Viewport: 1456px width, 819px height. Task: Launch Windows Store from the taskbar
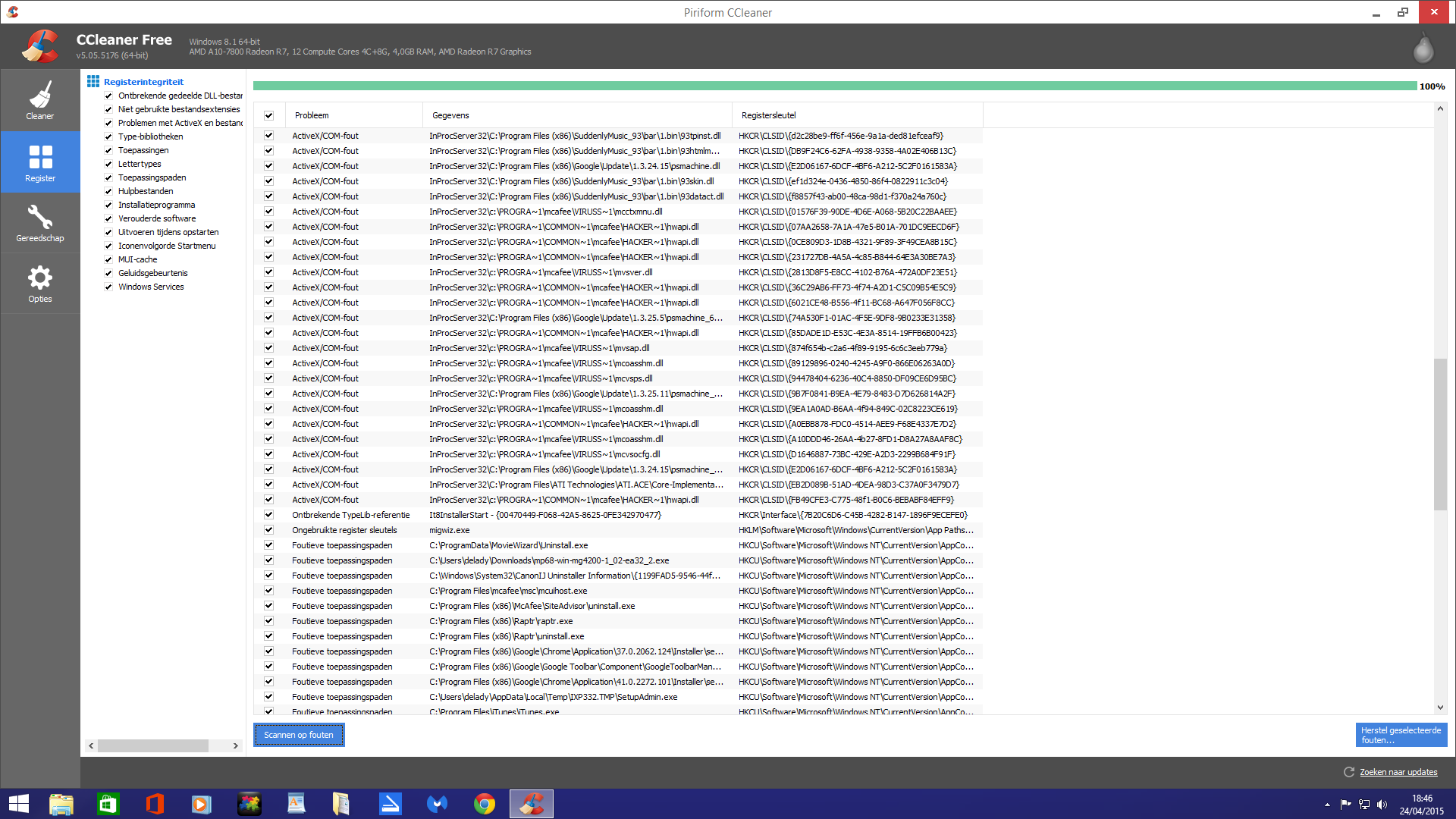pos(108,804)
